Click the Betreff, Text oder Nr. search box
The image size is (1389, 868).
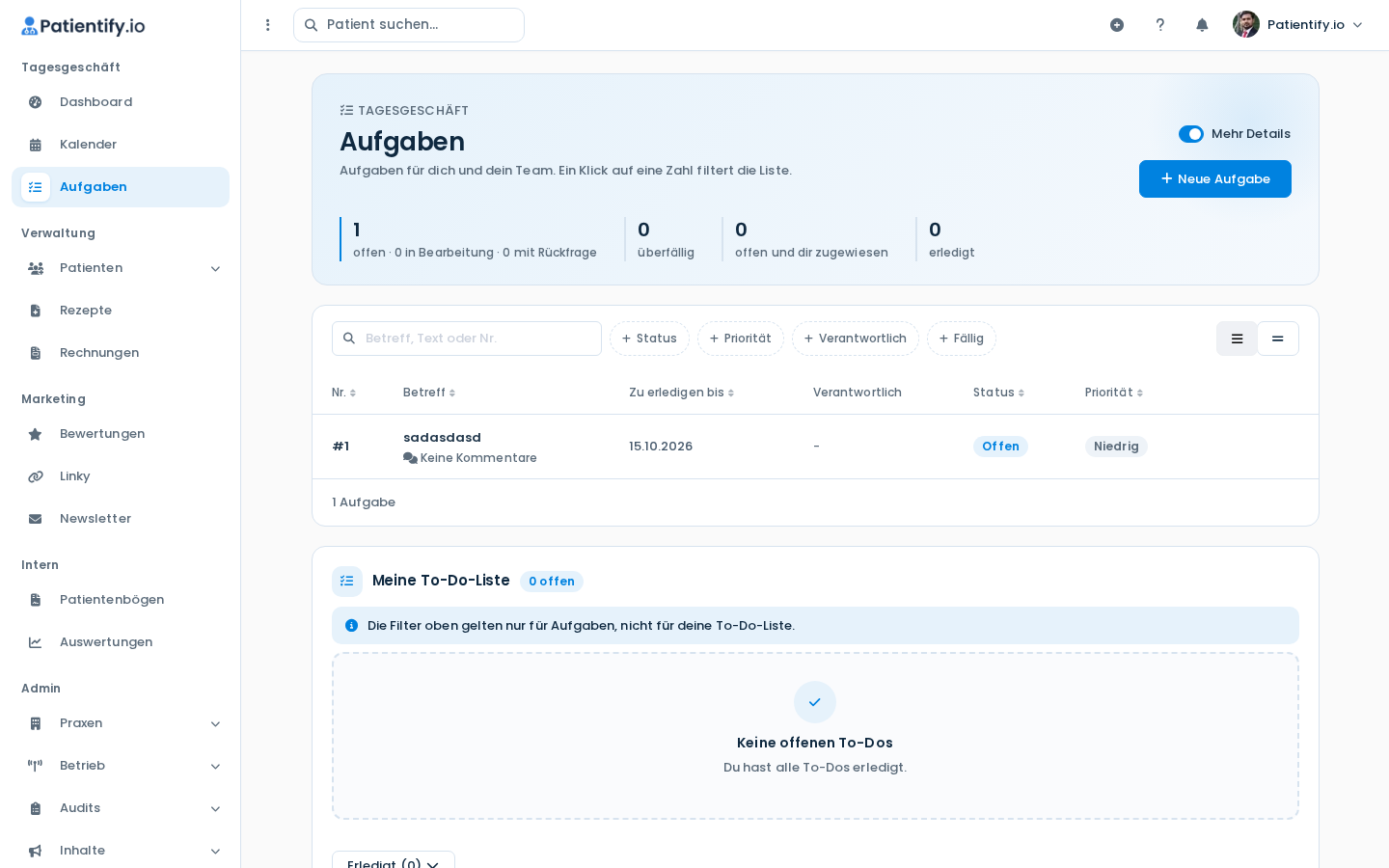[x=467, y=339]
